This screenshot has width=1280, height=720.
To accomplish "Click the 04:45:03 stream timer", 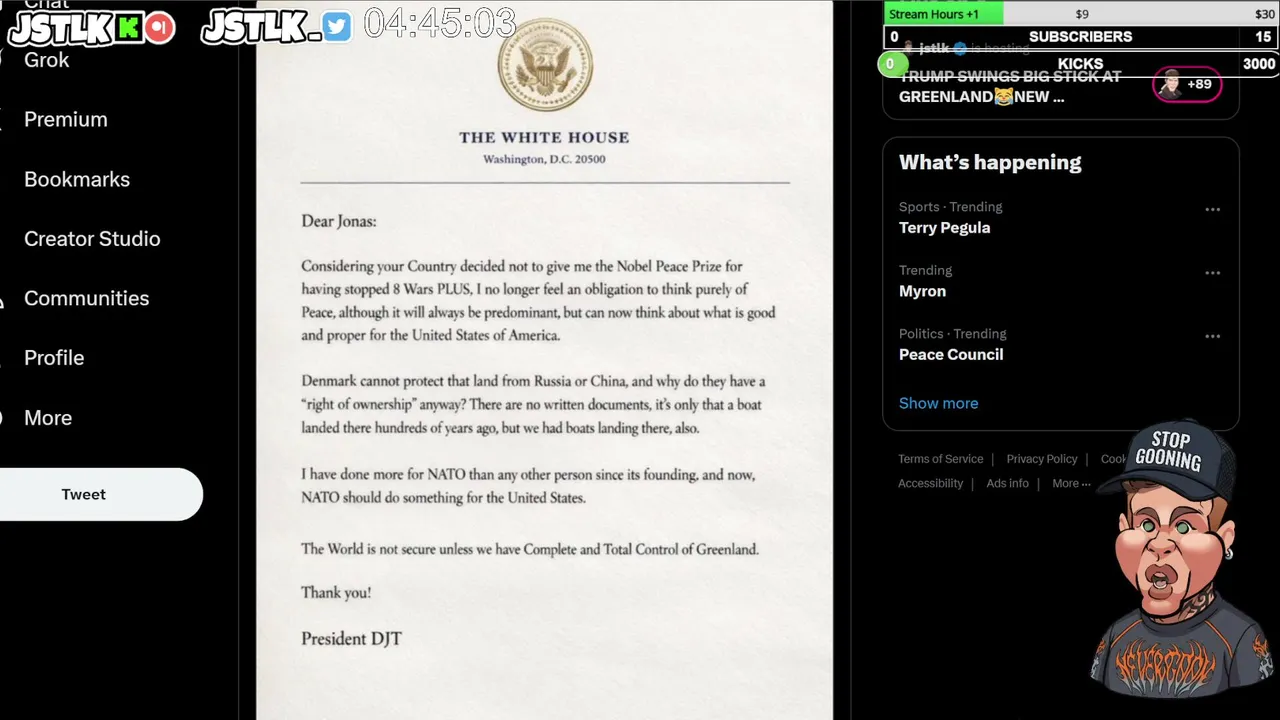I will 440,23.
